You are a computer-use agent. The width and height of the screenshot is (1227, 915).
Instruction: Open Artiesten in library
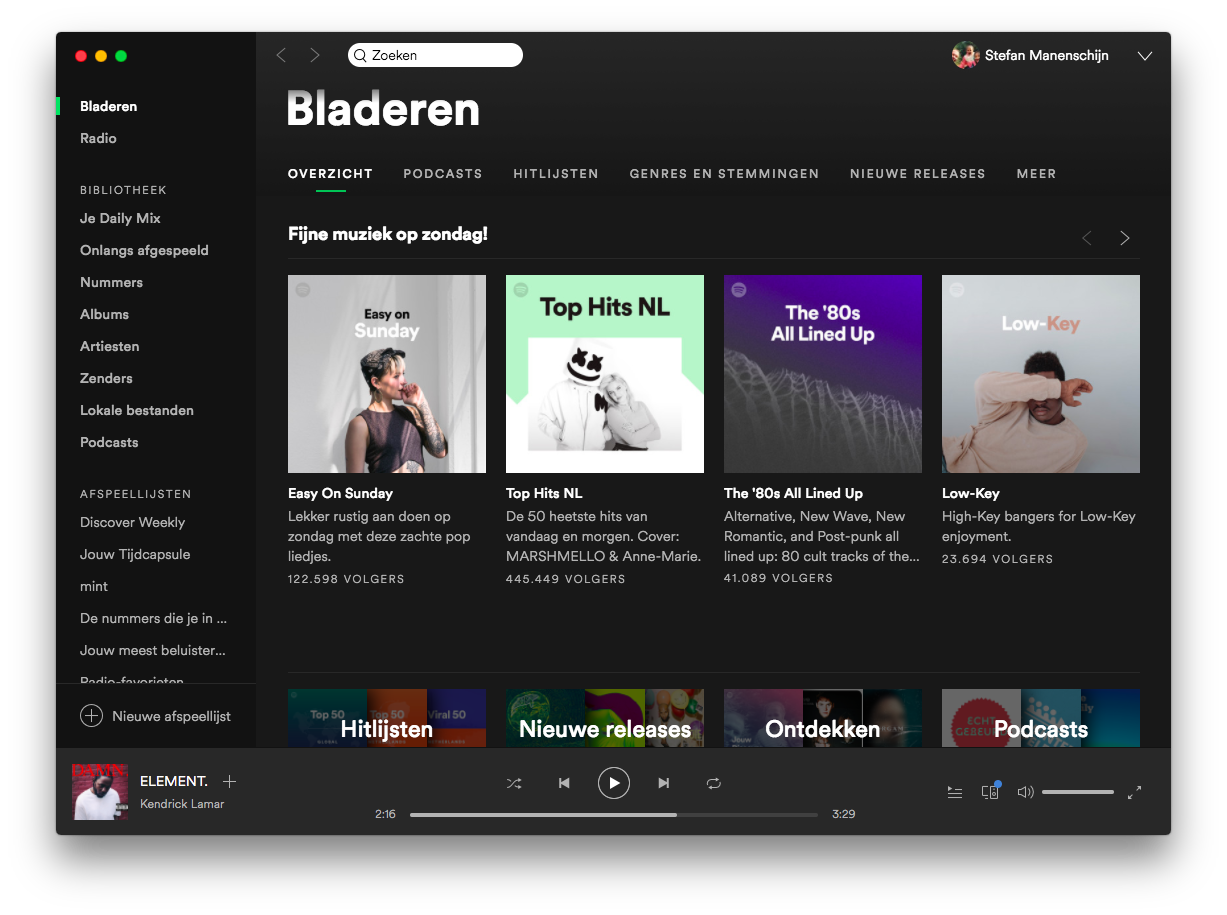coord(109,346)
